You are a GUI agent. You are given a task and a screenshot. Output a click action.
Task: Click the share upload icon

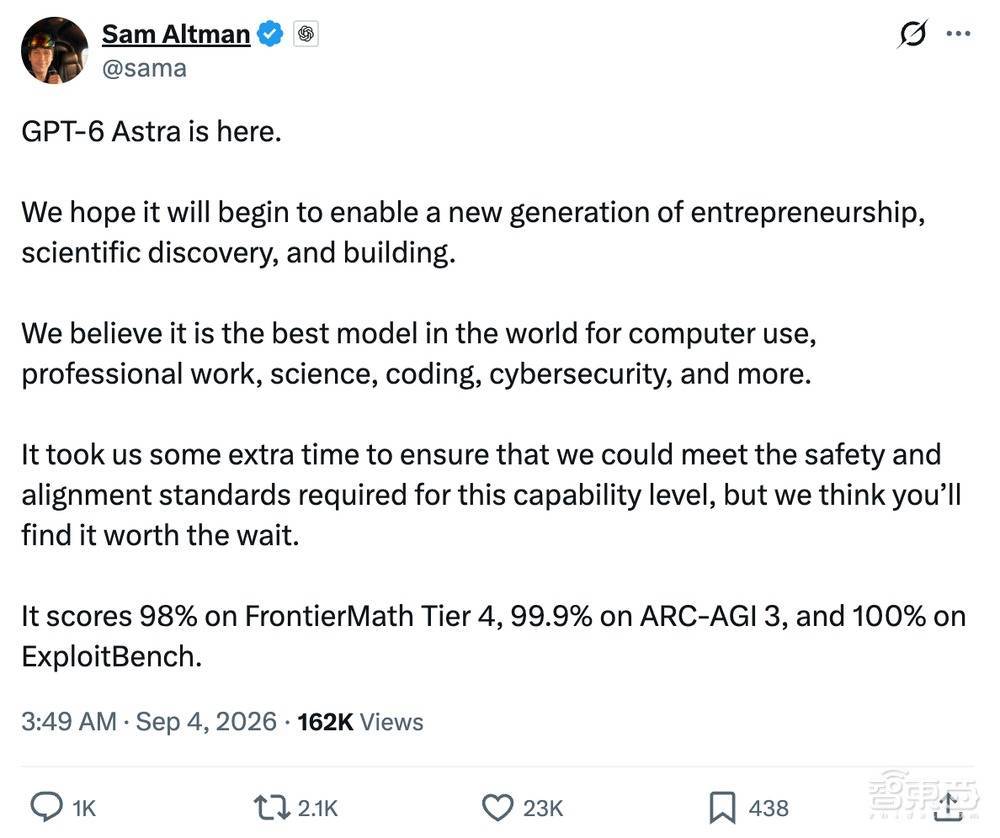pos(949,807)
